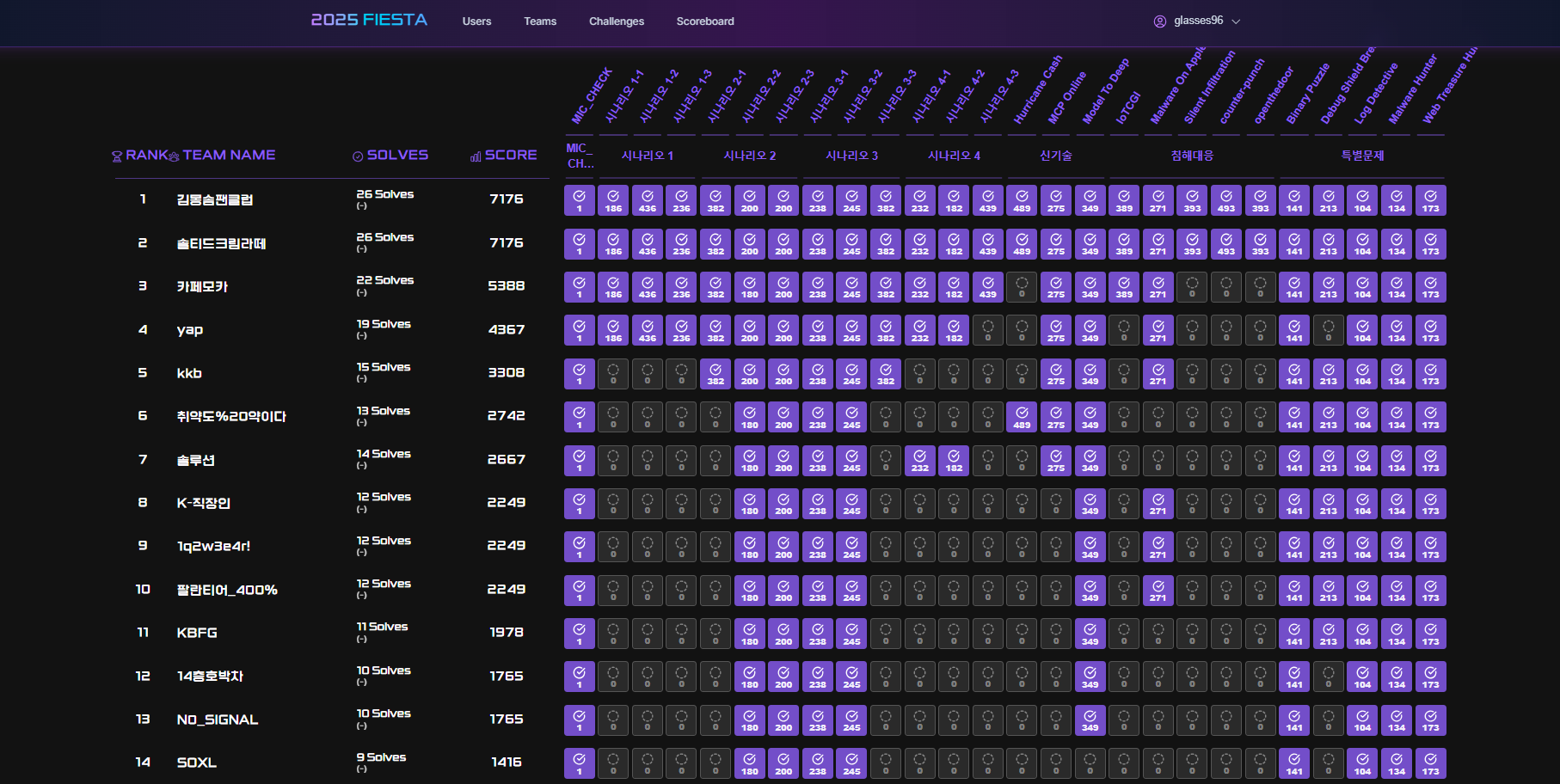1560x784 pixels.
Task: Click the user avatar icon beside glasses96
Action: pos(1160,21)
